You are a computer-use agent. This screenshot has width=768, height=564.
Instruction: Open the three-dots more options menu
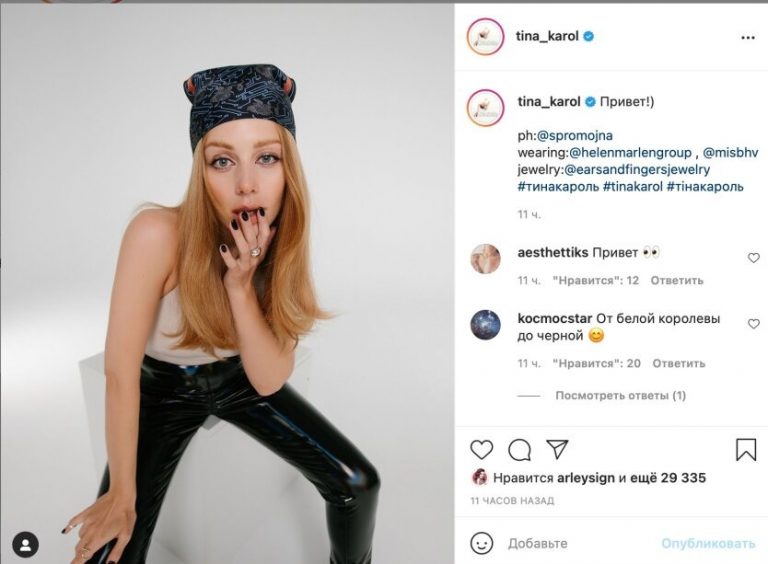click(x=748, y=38)
